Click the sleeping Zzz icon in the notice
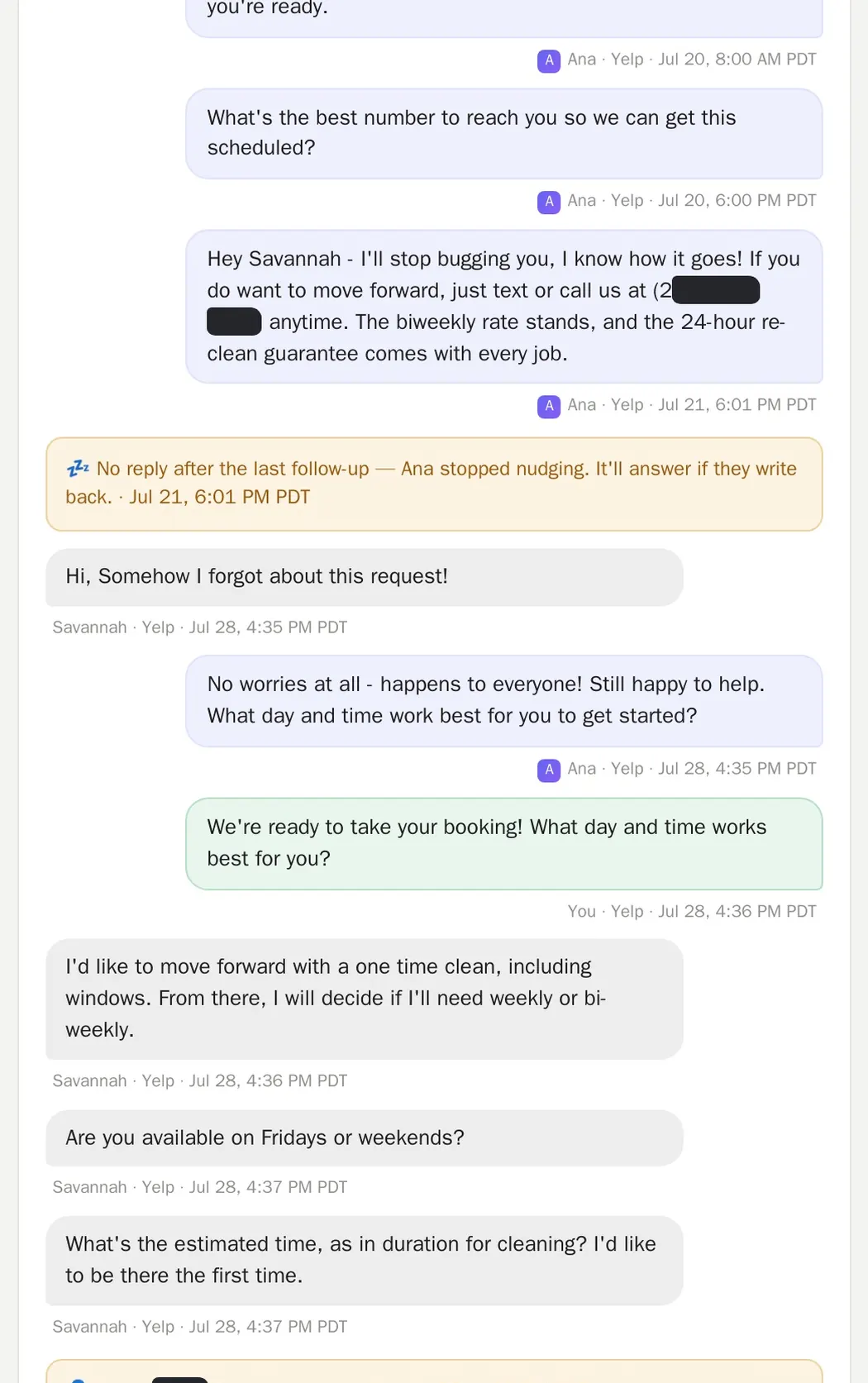This screenshot has height=1383, width=868. (x=78, y=469)
